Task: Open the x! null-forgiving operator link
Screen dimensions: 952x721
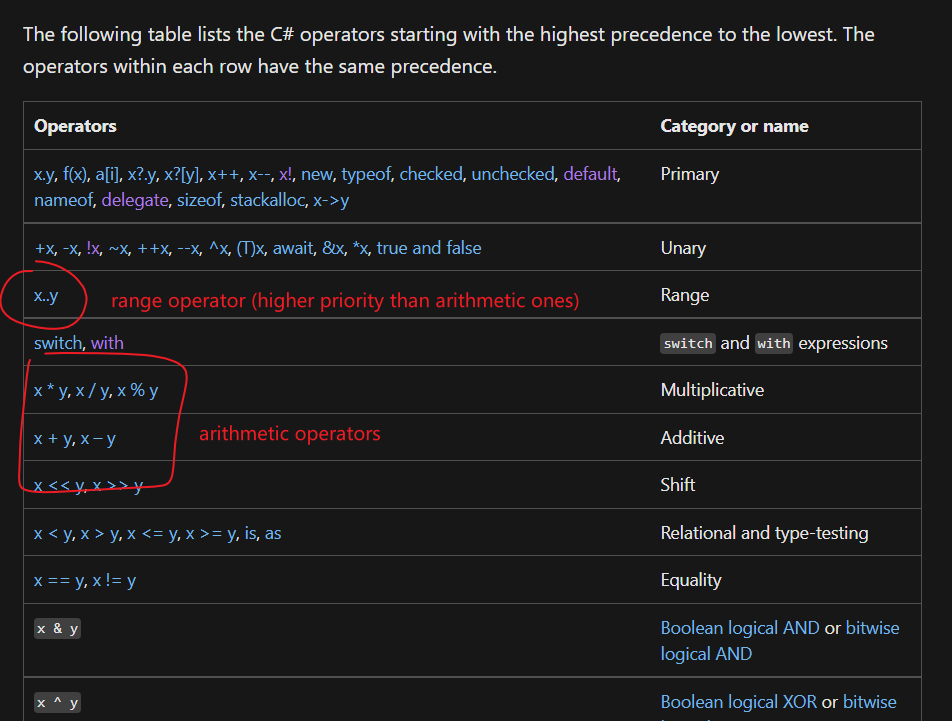Action: (x=285, y=175)
